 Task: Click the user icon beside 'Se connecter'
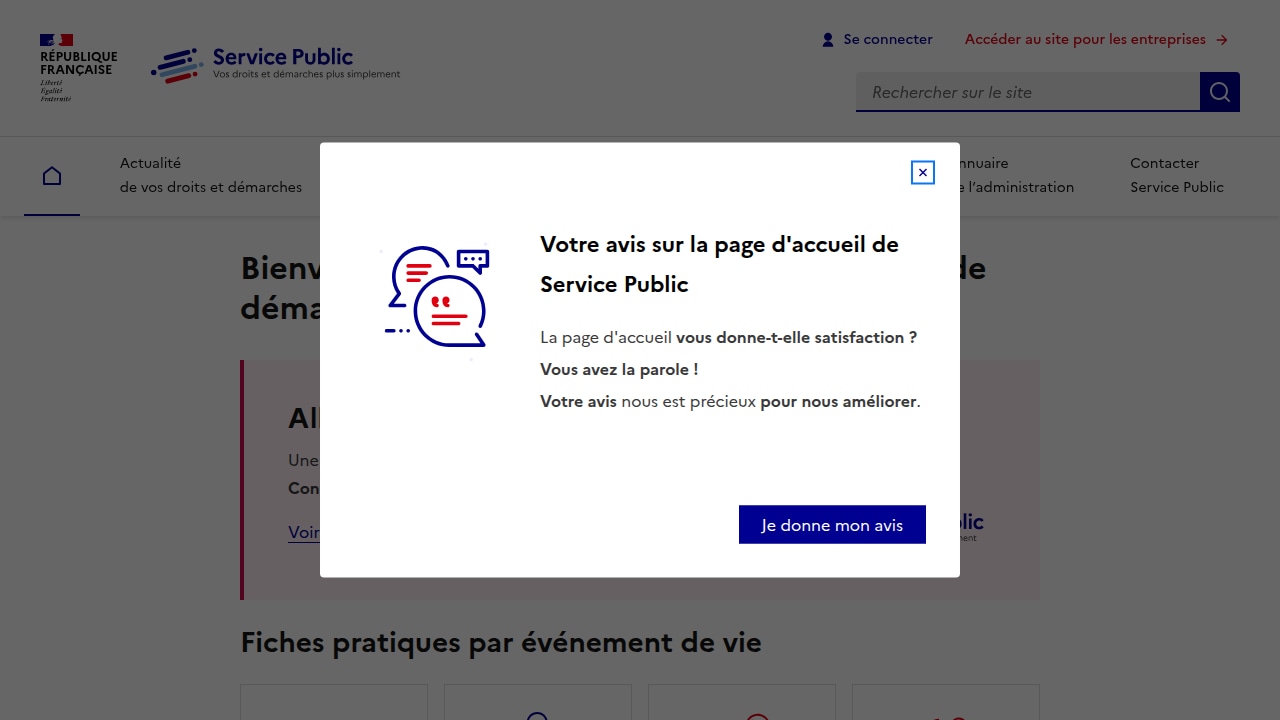[x=828, y=40]
